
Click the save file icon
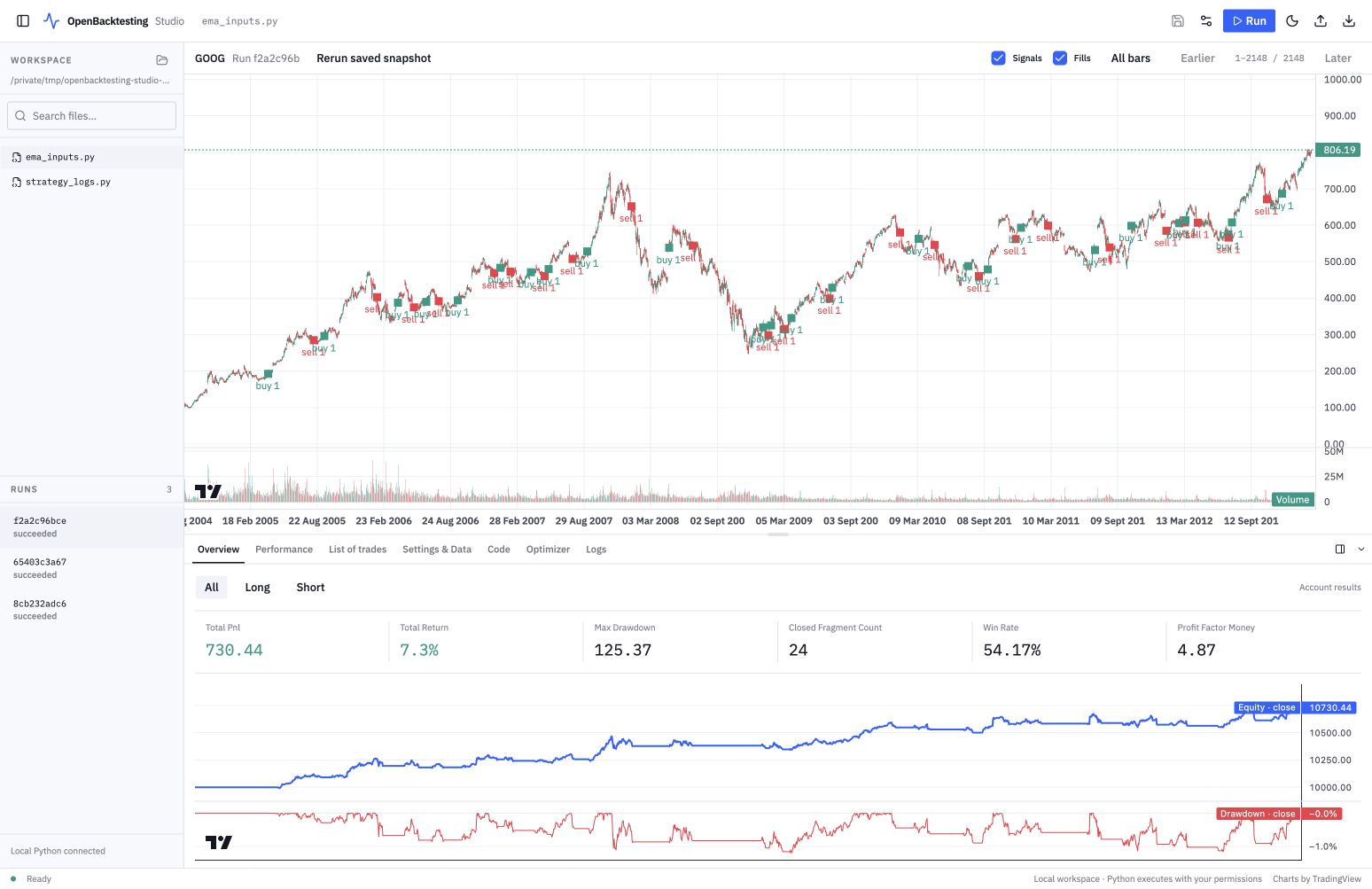click(1178, 21)
